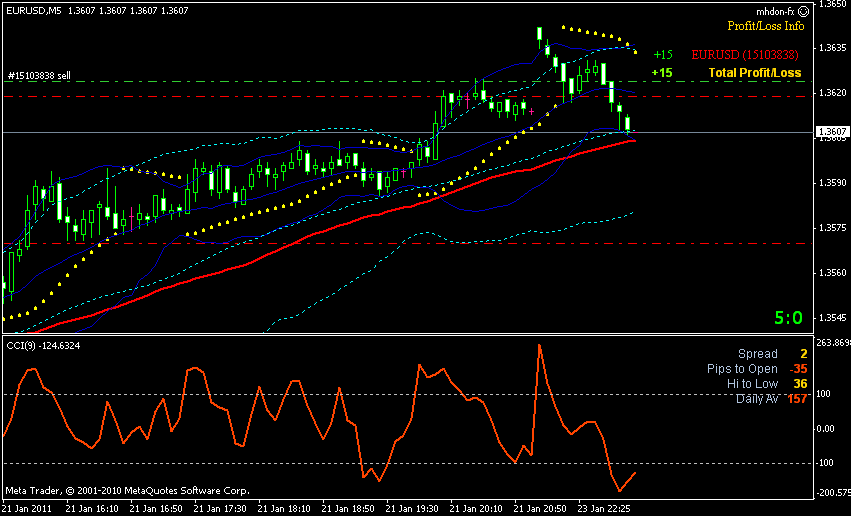Viewport: 851px width, 516px height.
Task: Click the 1.3635 price axis label
Action: [x=833, y=48]
